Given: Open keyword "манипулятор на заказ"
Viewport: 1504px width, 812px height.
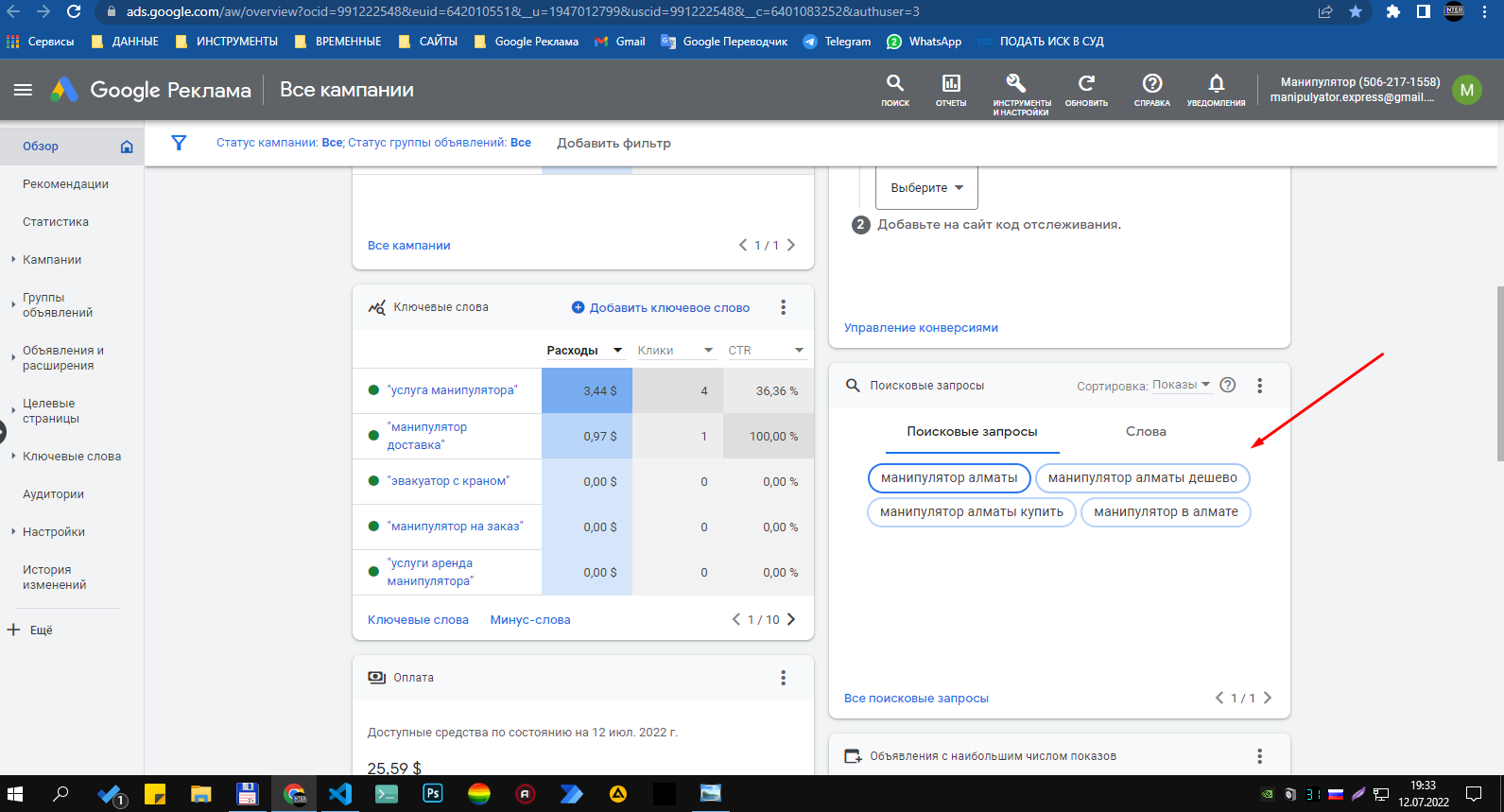Looking at the screenshot, I should (x=455, y=527).
